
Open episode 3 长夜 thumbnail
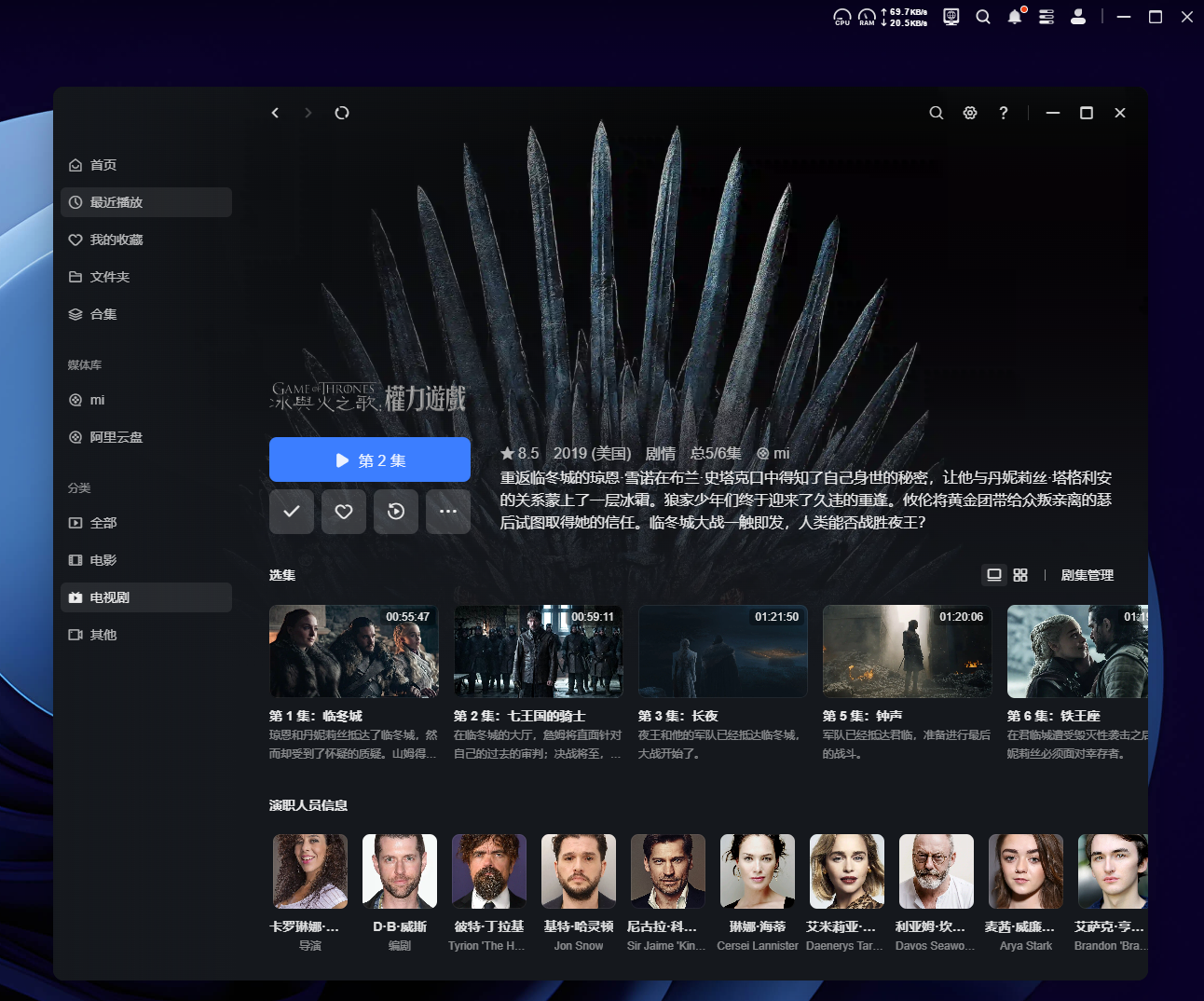coord(723,651)
